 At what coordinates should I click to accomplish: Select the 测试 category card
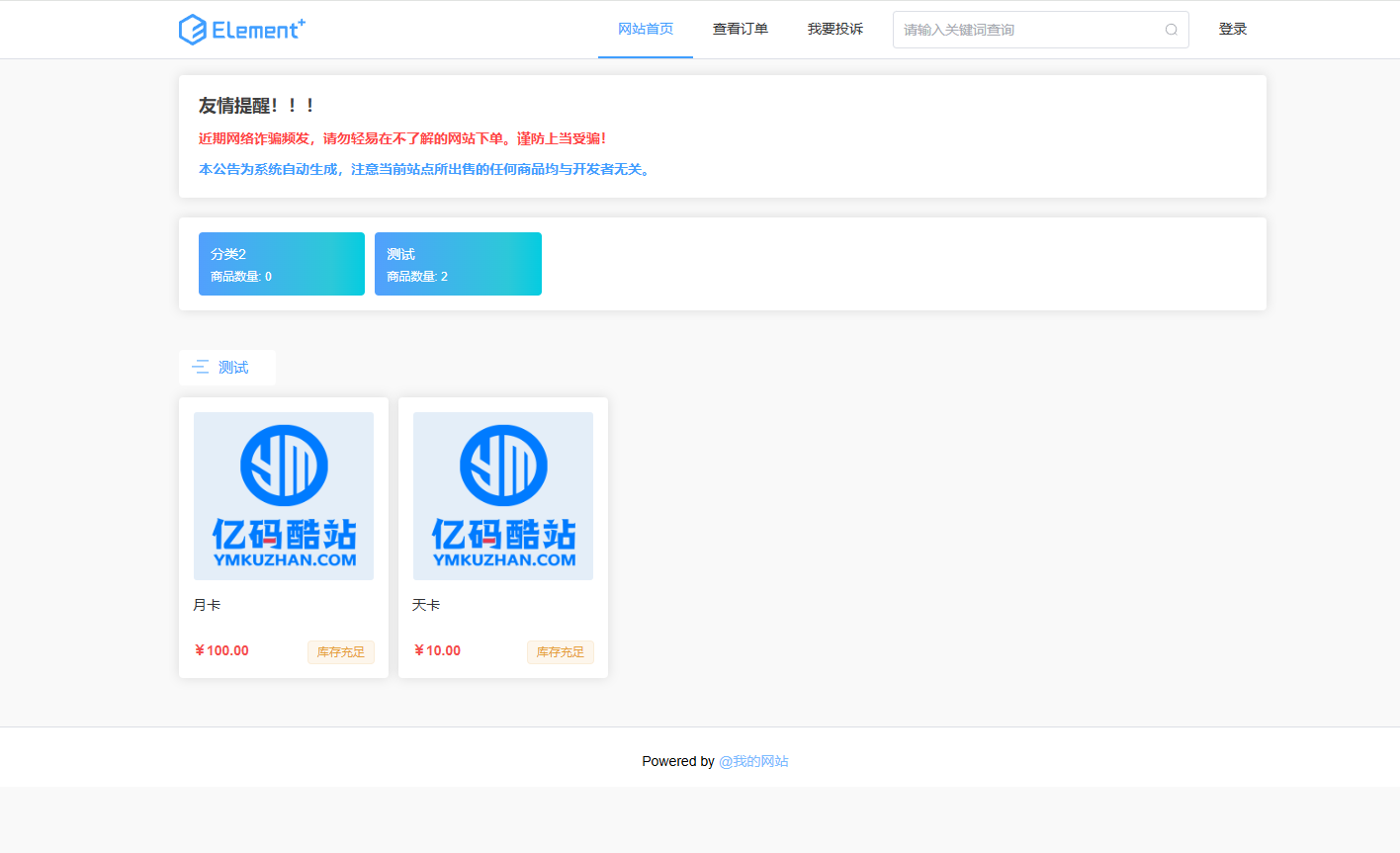[458, 264]
